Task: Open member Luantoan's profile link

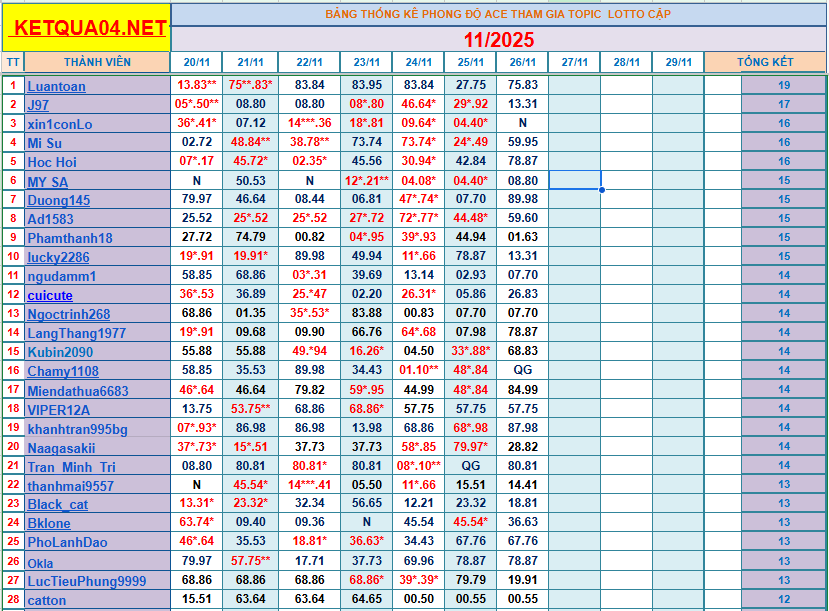Action: (56, 86)
